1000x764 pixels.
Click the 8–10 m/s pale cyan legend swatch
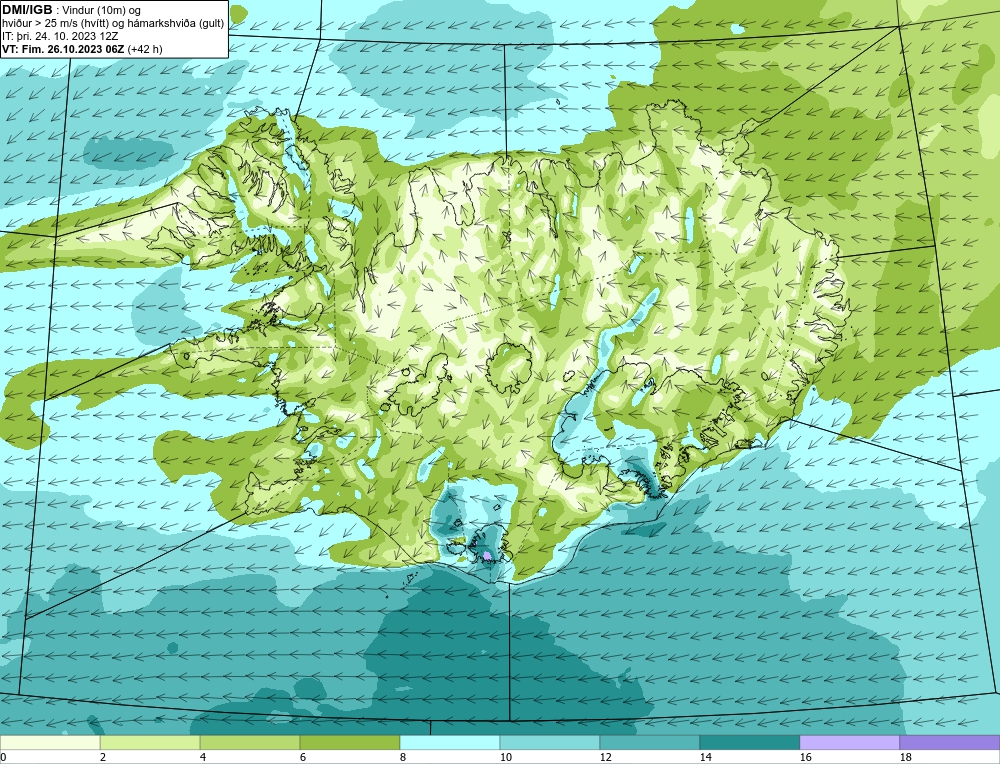pos(450,743)
